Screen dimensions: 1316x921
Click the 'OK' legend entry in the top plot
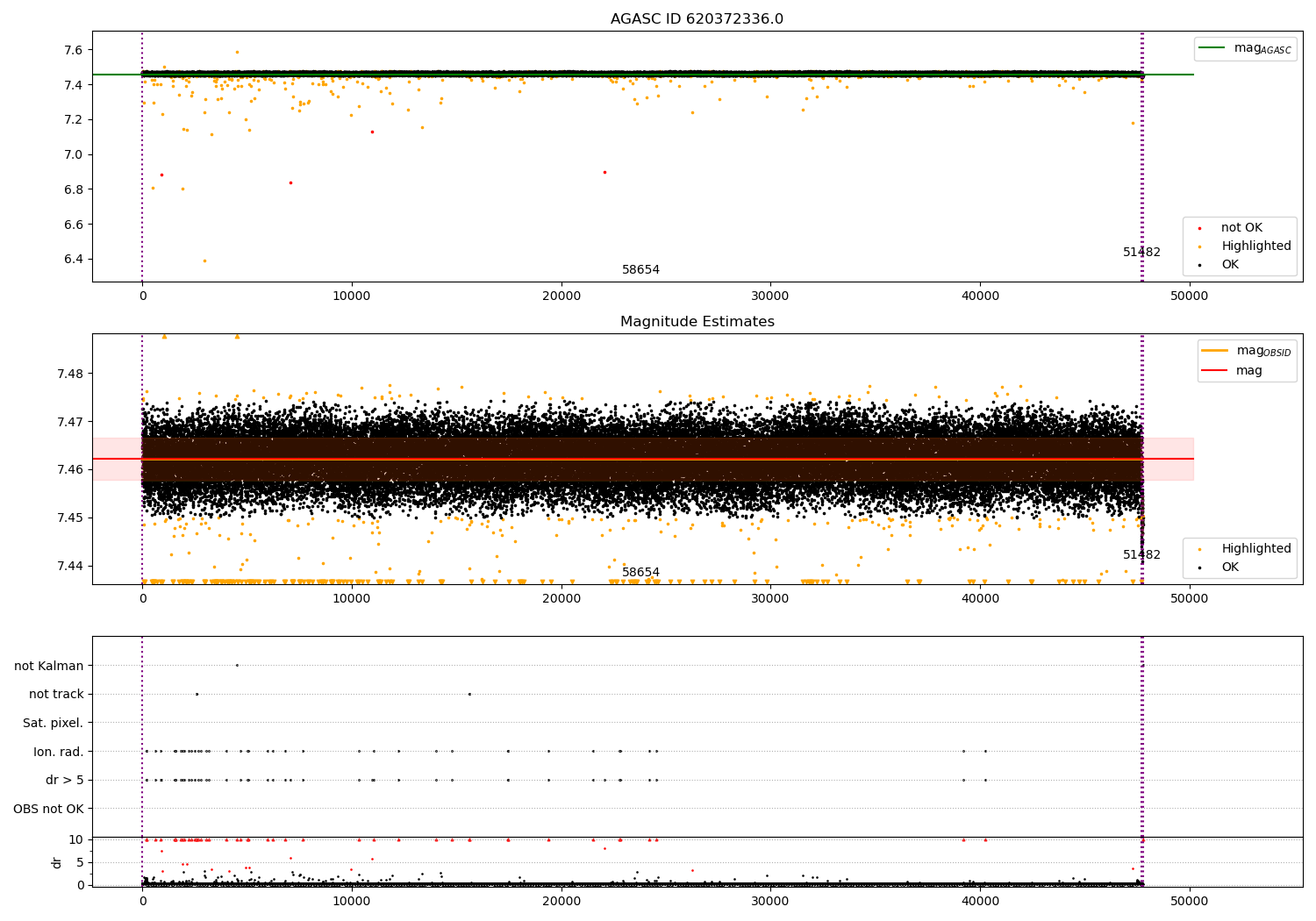[1230, 265]
